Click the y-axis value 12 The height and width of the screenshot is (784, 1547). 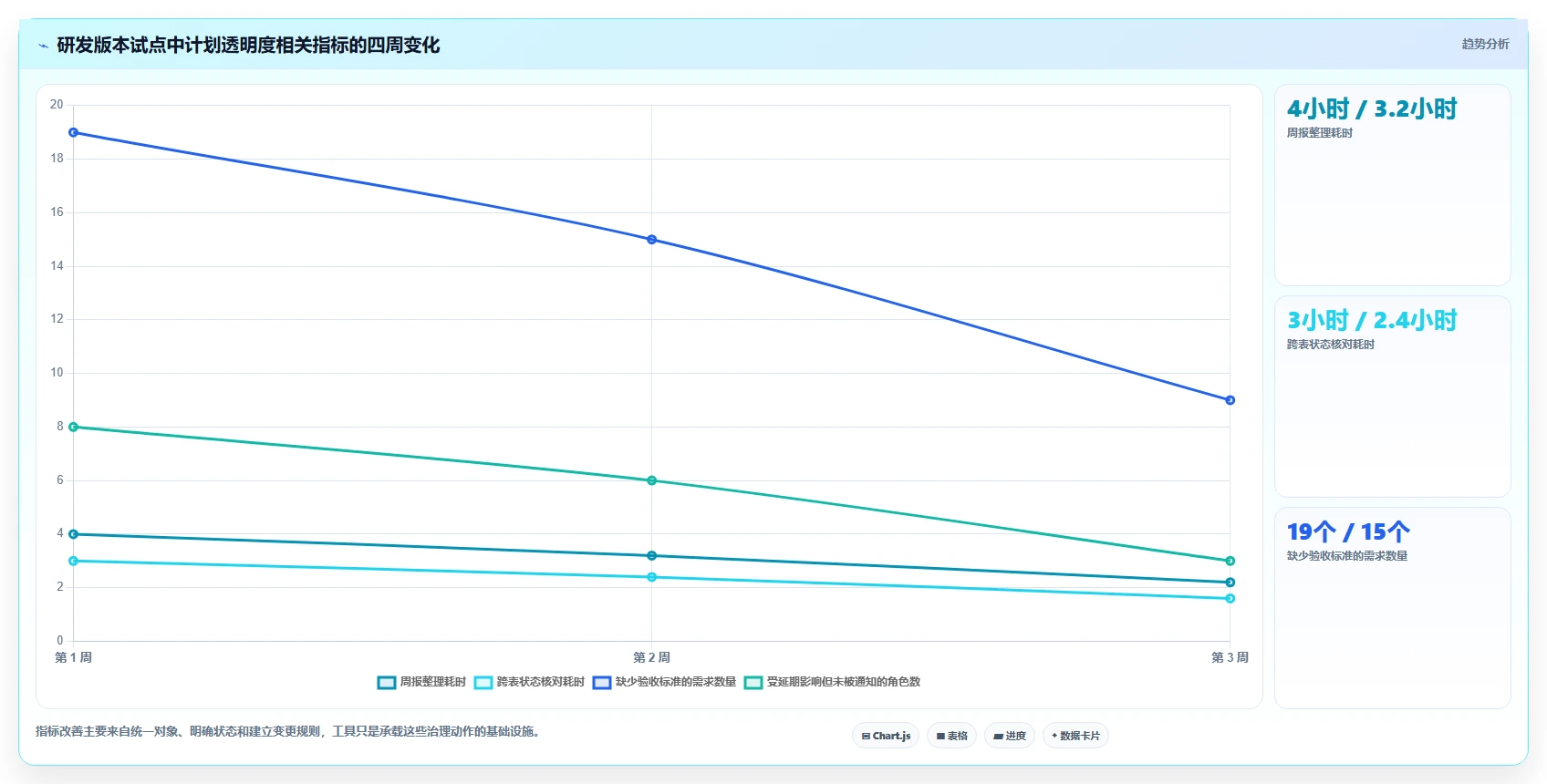[57, 319]
